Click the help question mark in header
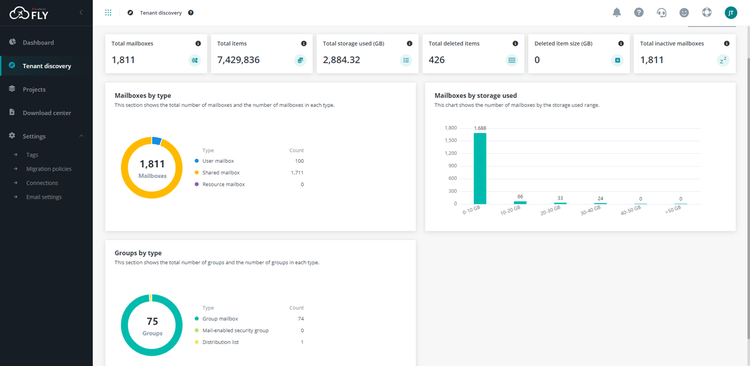The width and height of the screenshot is (750, 366). coord(639,13)
